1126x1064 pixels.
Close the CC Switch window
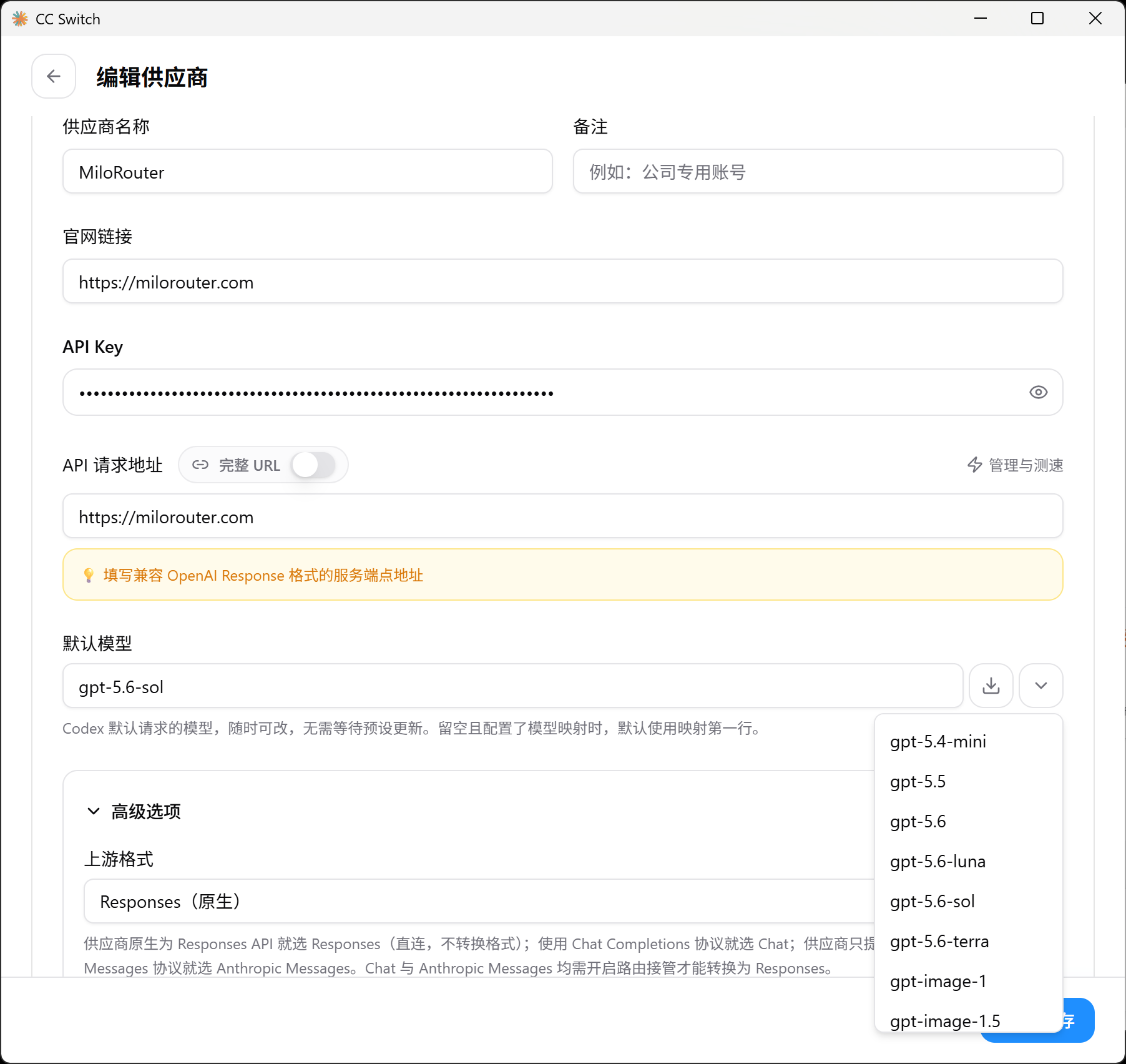point(1095,18)
